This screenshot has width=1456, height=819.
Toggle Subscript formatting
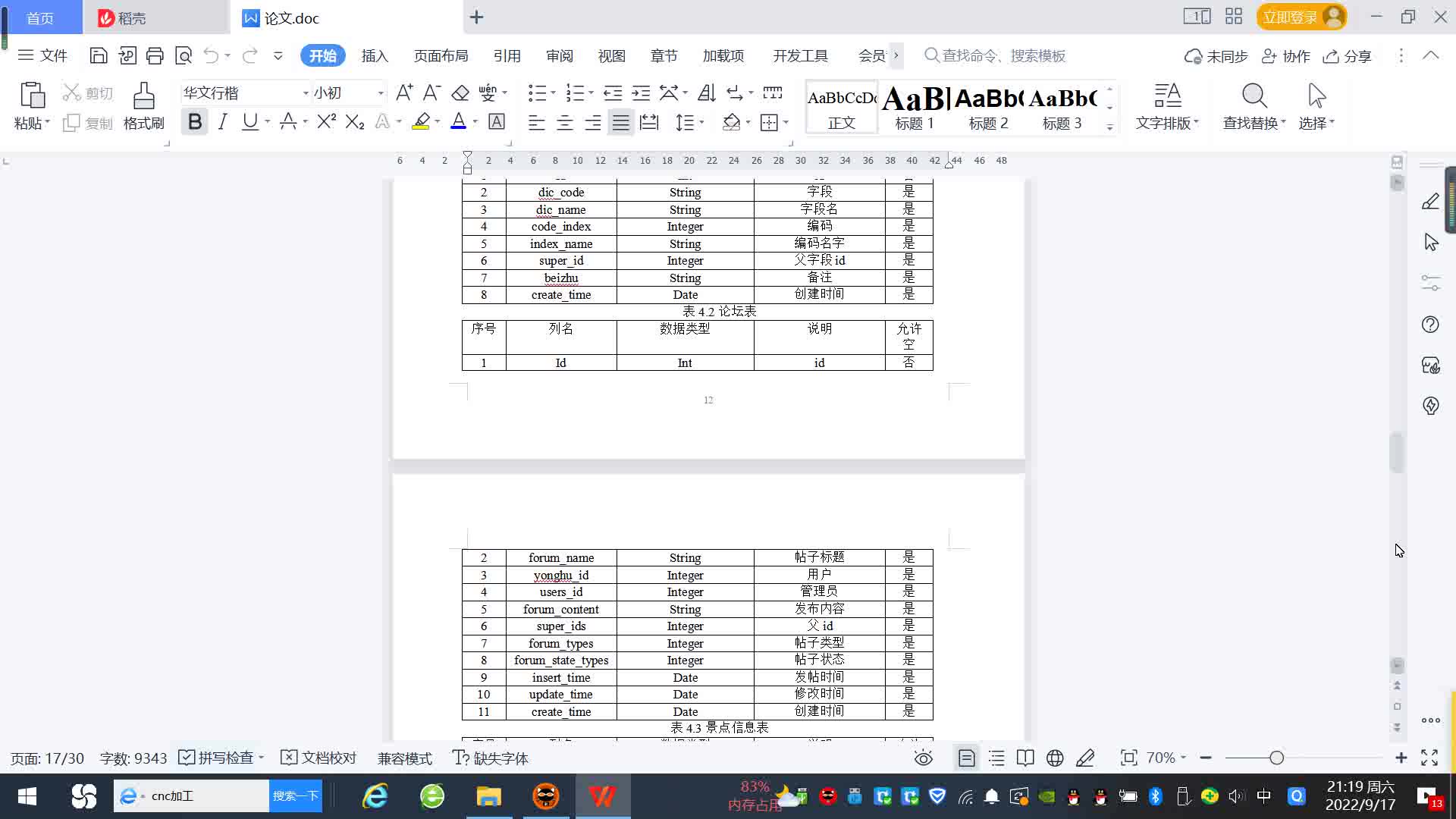[355, 121]
